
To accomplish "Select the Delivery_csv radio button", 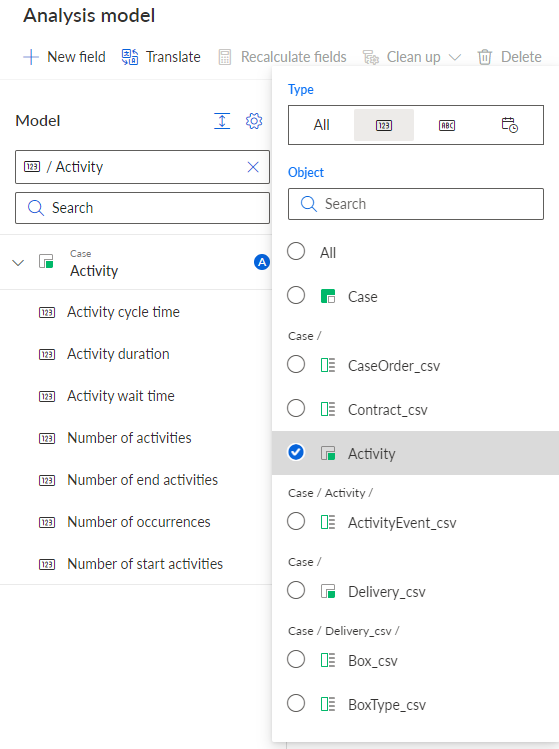I will [x=296, y=590].
